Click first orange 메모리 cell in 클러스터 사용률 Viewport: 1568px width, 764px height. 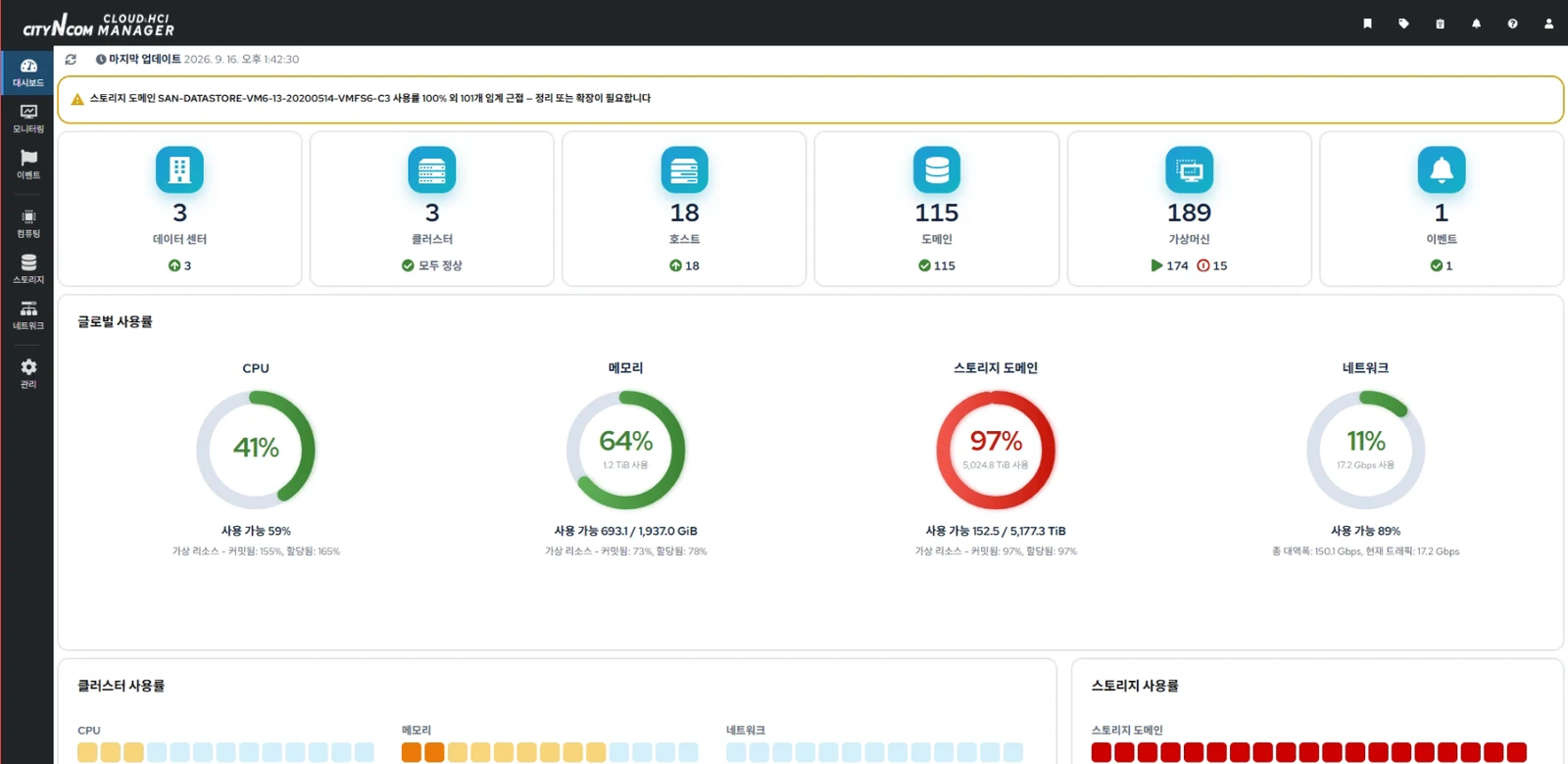(412, 752)
